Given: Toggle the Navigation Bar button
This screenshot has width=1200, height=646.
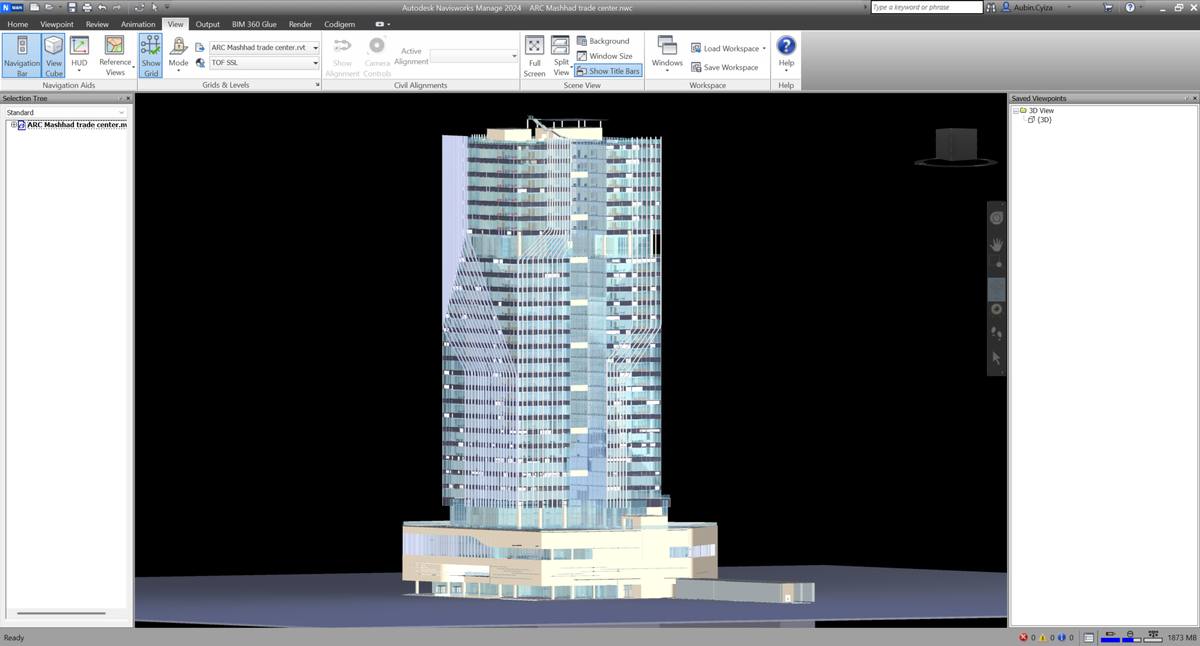Looking at the screenshot, I should (22, 56).
